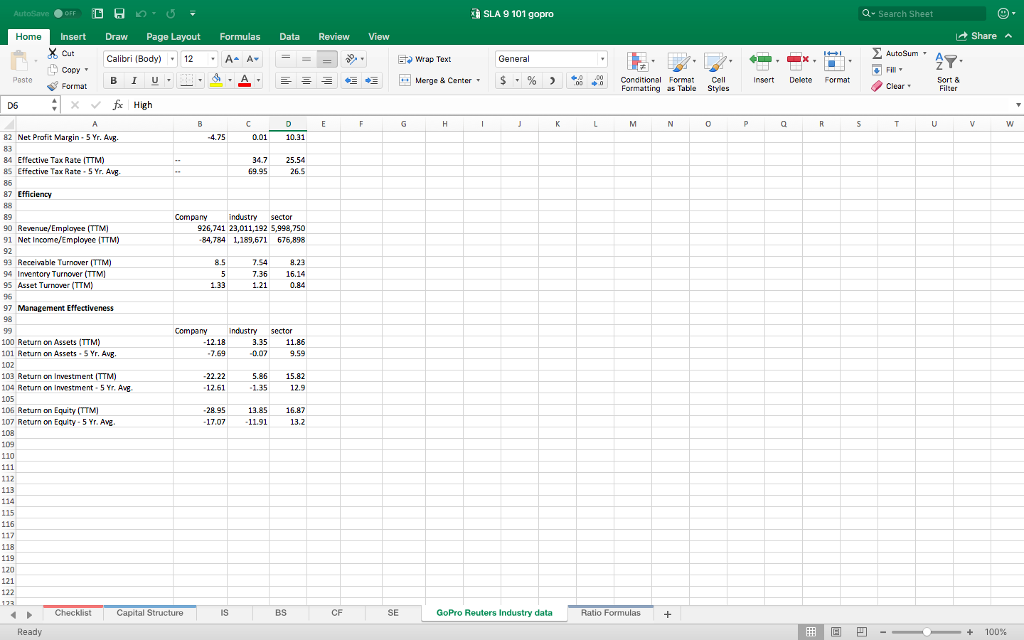Screen dimensions: 1024x640
Task: Click the Copy icon
Action: [53, 69]
